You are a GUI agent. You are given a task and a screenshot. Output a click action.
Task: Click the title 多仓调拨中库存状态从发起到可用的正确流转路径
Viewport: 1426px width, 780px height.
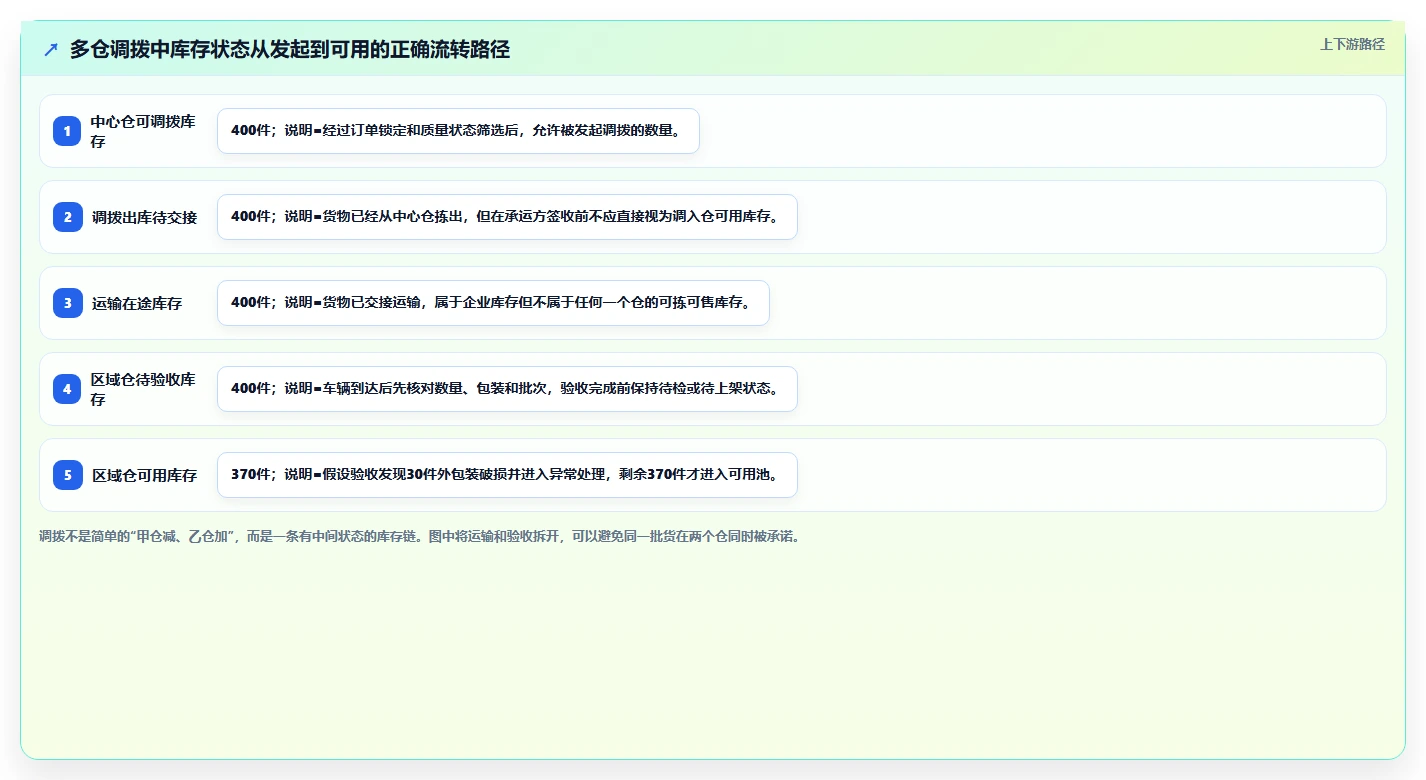290,49
